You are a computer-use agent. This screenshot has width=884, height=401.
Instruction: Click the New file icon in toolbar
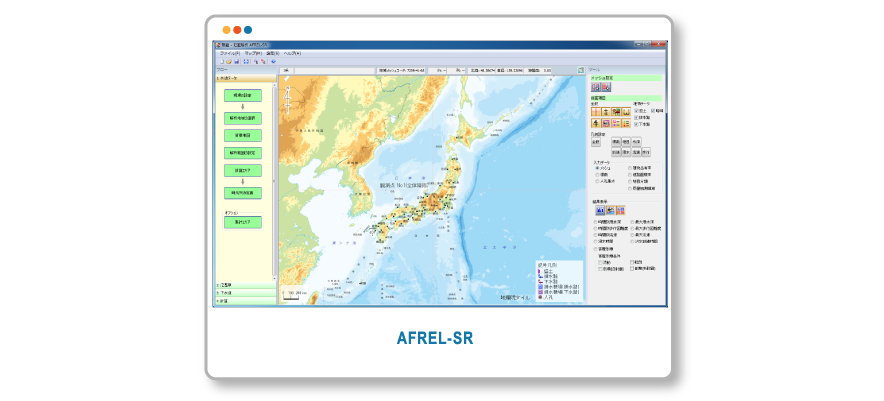click(222, 61)
